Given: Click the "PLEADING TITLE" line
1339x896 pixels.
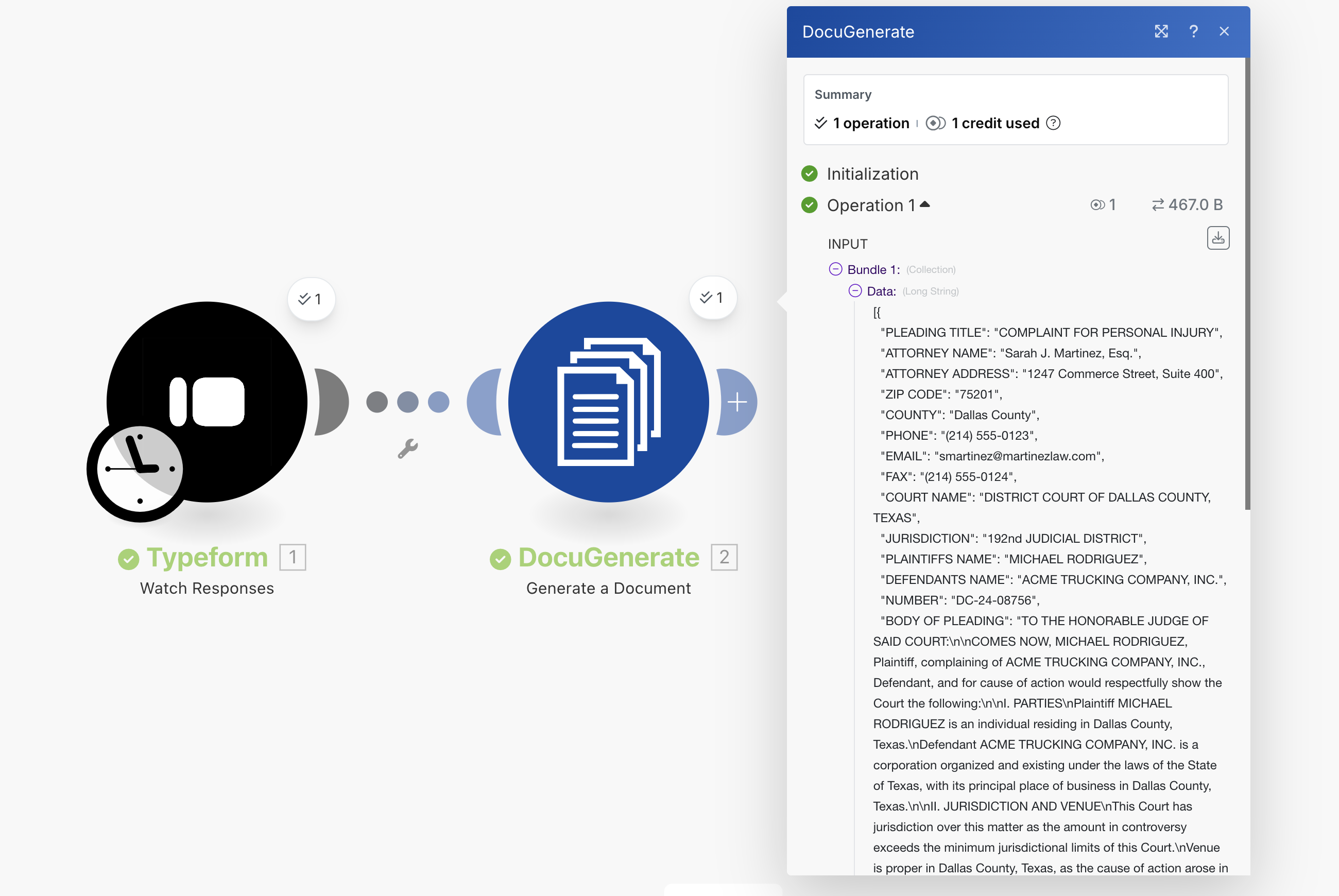Looking at the screenshot, I should coord(1051,333).
